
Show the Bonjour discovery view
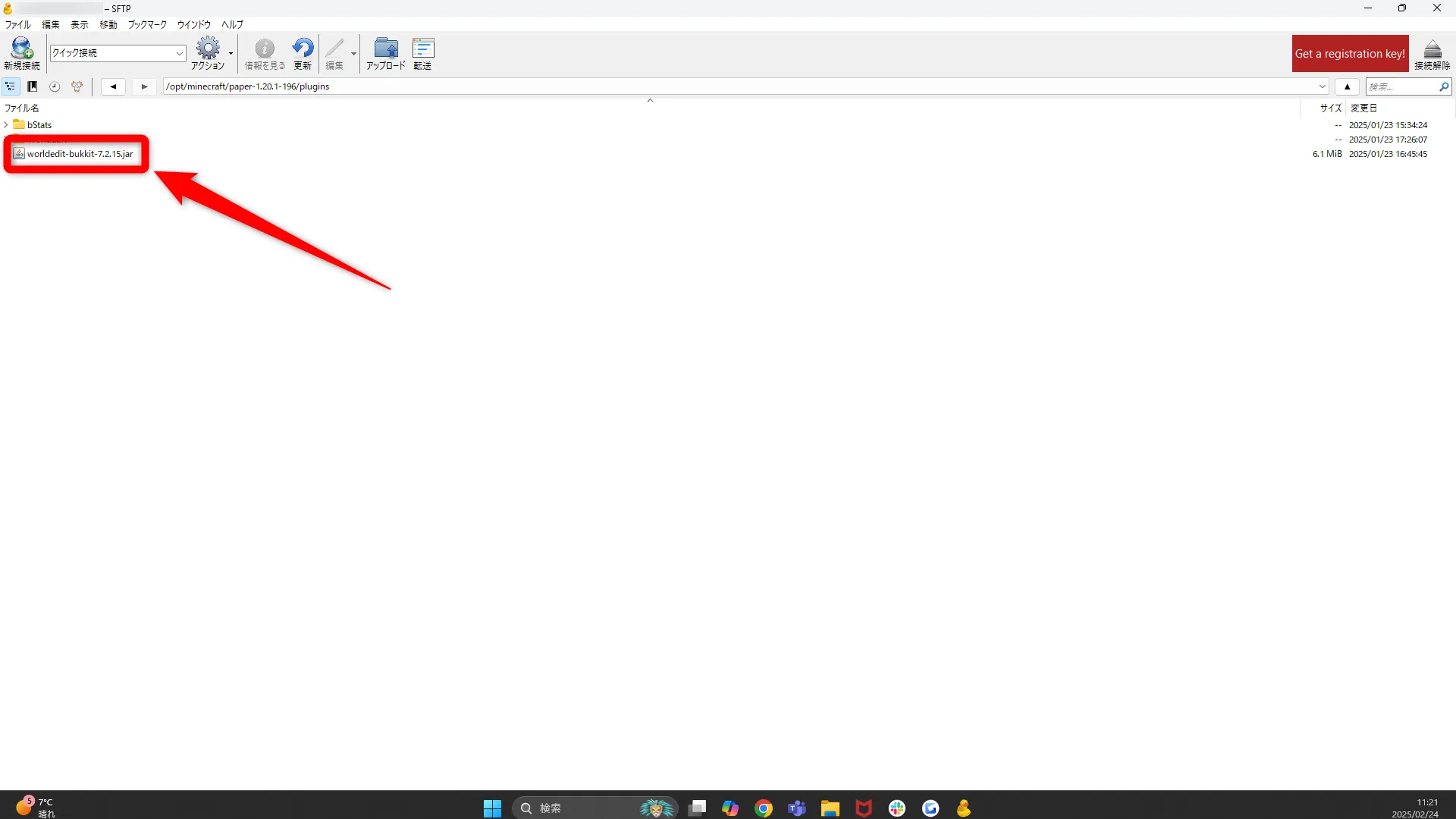(77, 86)
